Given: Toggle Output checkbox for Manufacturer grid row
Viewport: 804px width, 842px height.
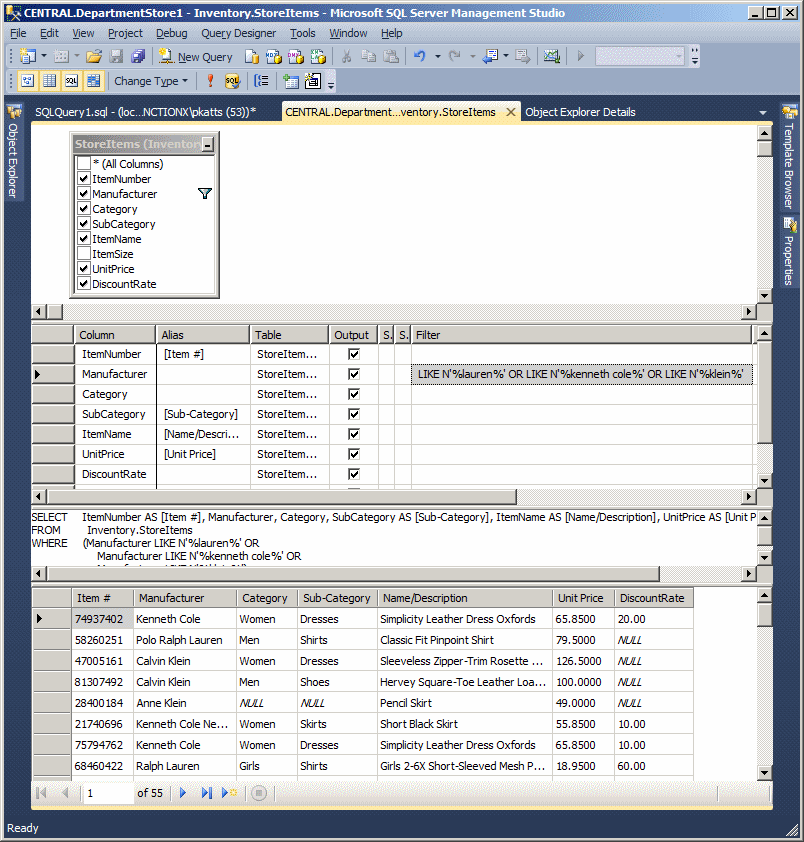Looking at the screenshot, I should click(x=353, y=374).
